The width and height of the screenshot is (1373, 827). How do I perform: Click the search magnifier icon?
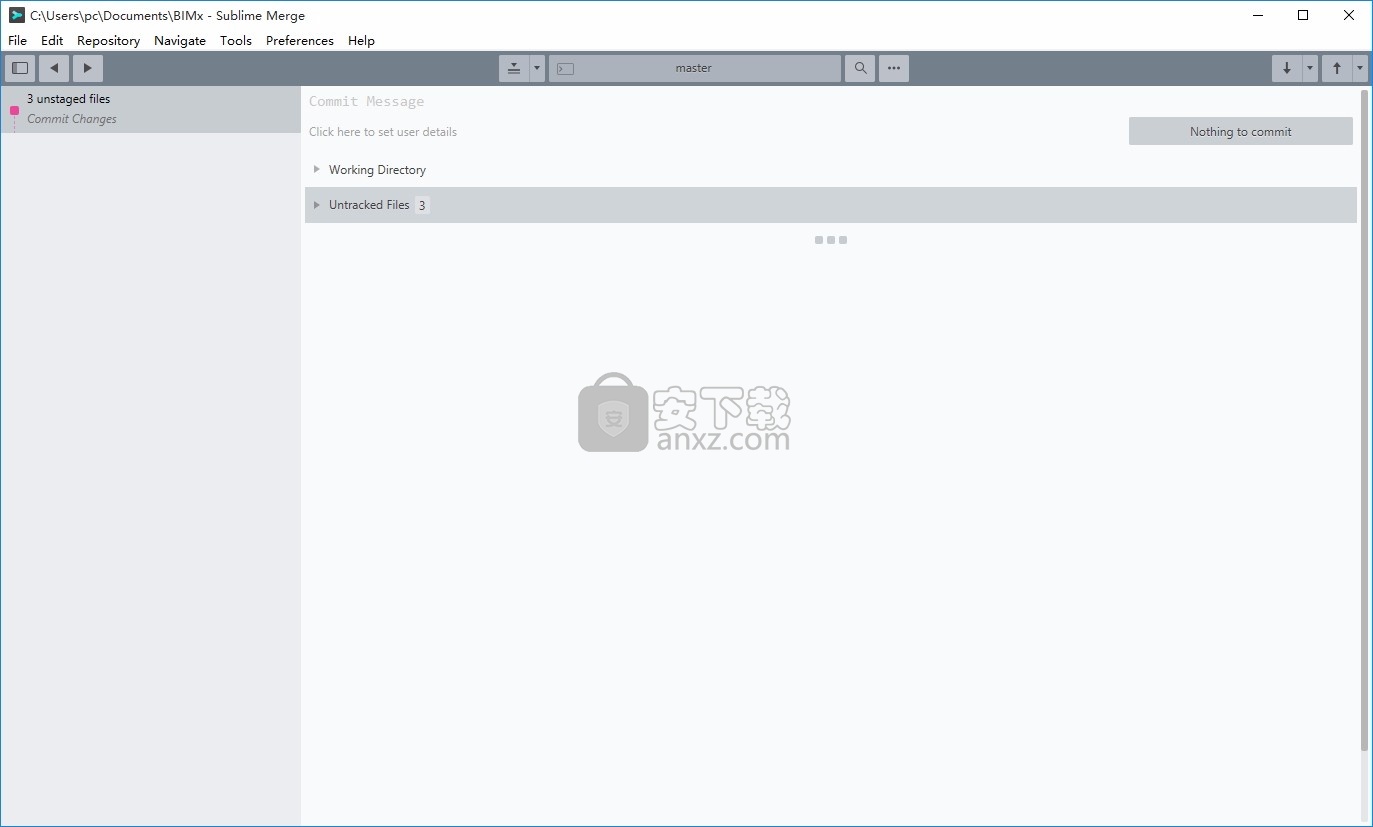click(x=860, y=68)
